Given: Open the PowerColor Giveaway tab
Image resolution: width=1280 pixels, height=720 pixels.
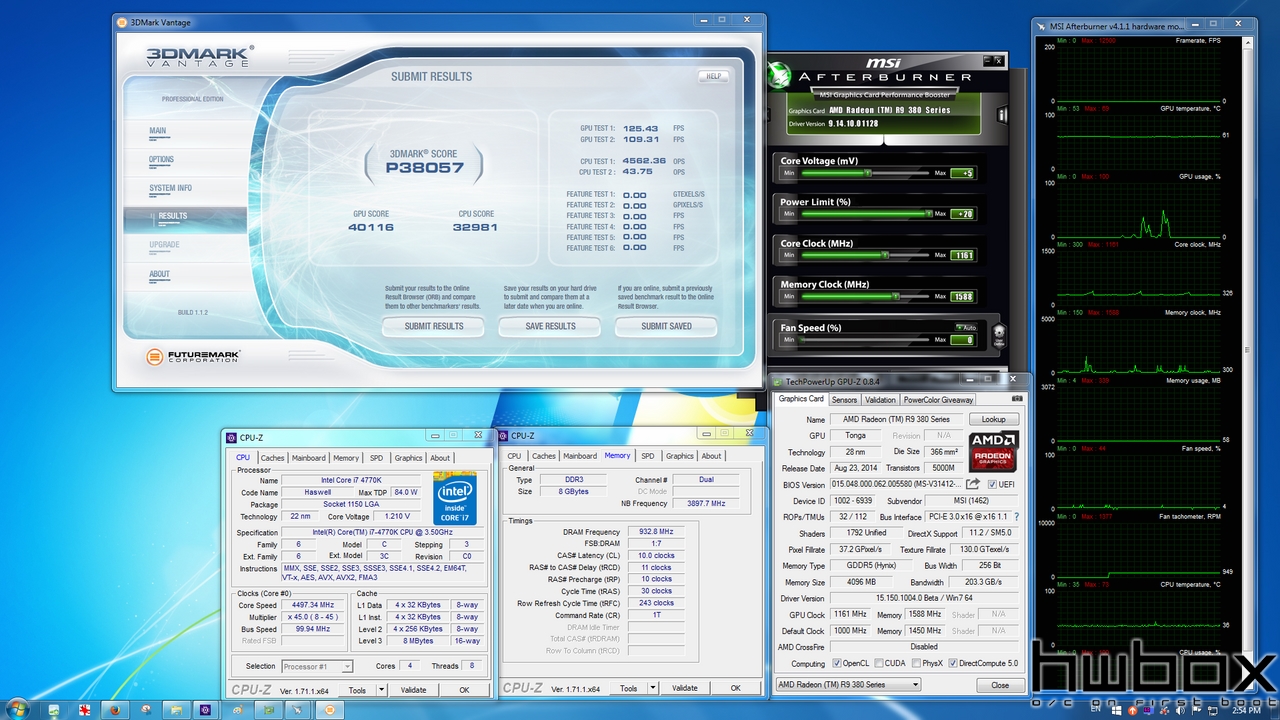Looking at the screenshot, I should pyautogui.click(x=939, y=400).
